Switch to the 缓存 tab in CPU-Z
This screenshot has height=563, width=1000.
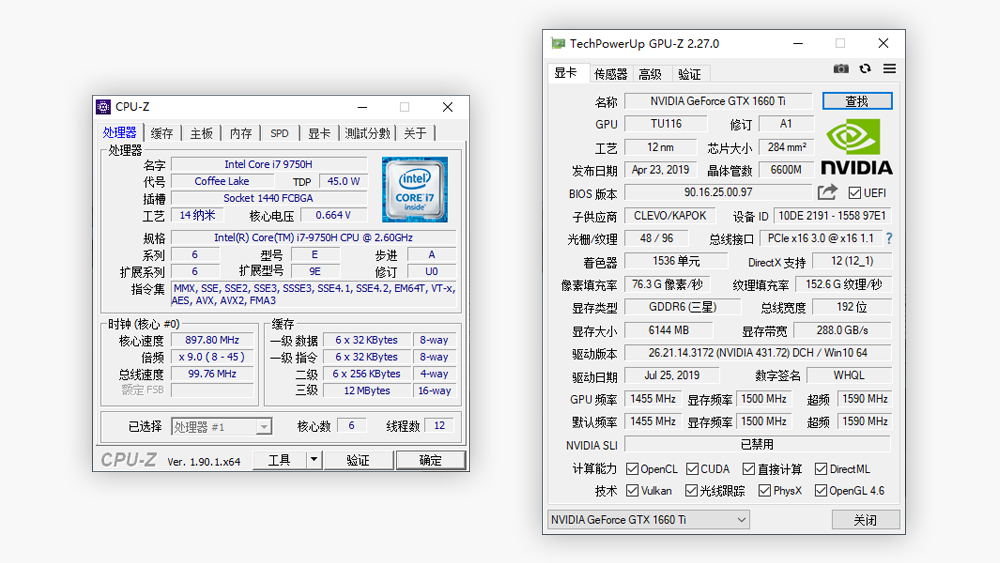pos(162,133)
